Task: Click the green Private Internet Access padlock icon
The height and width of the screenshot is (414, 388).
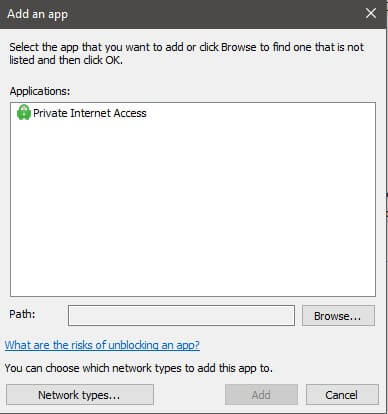Action: [24, 113]
